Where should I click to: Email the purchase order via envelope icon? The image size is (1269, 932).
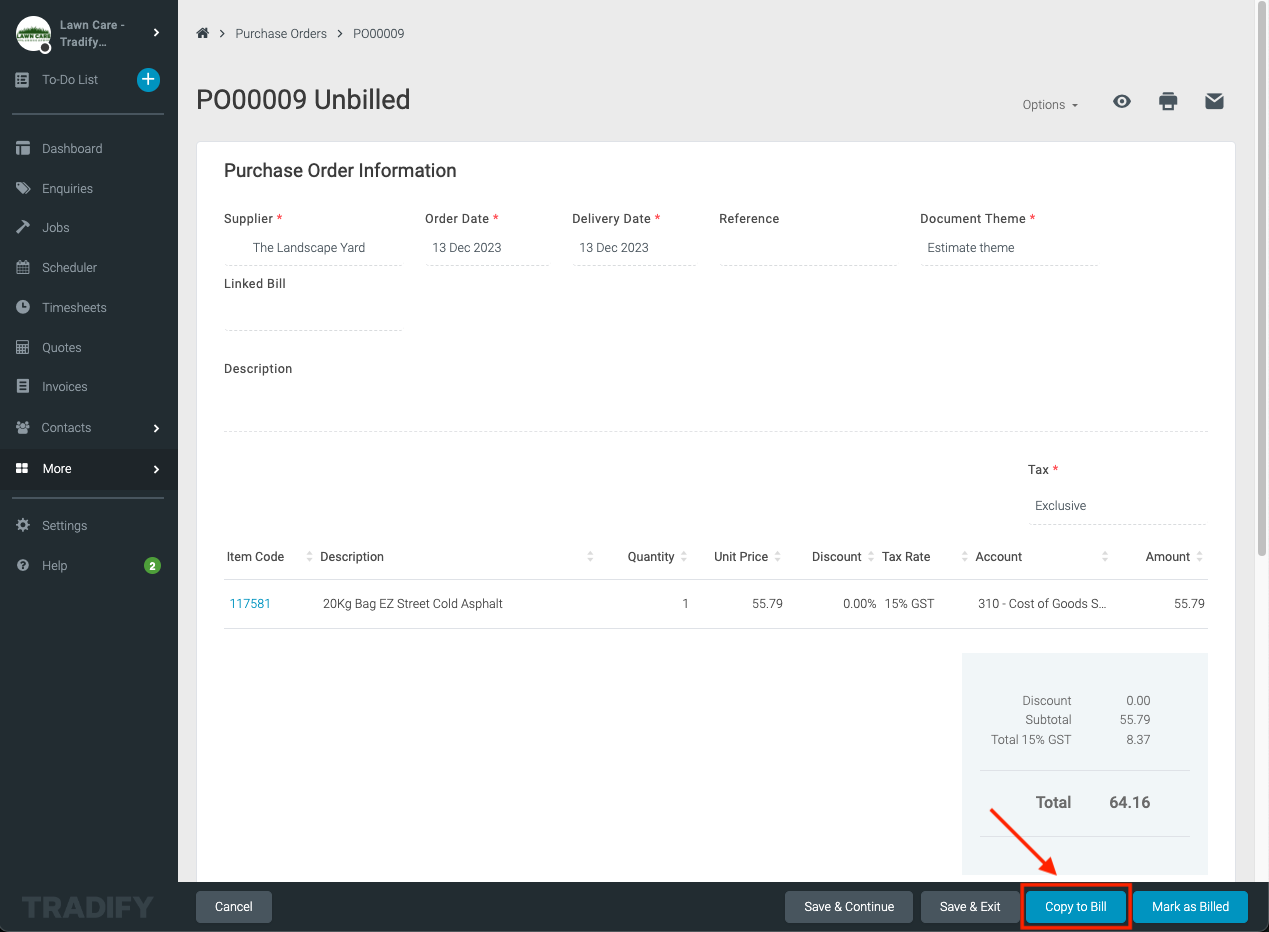[1214, 101]
